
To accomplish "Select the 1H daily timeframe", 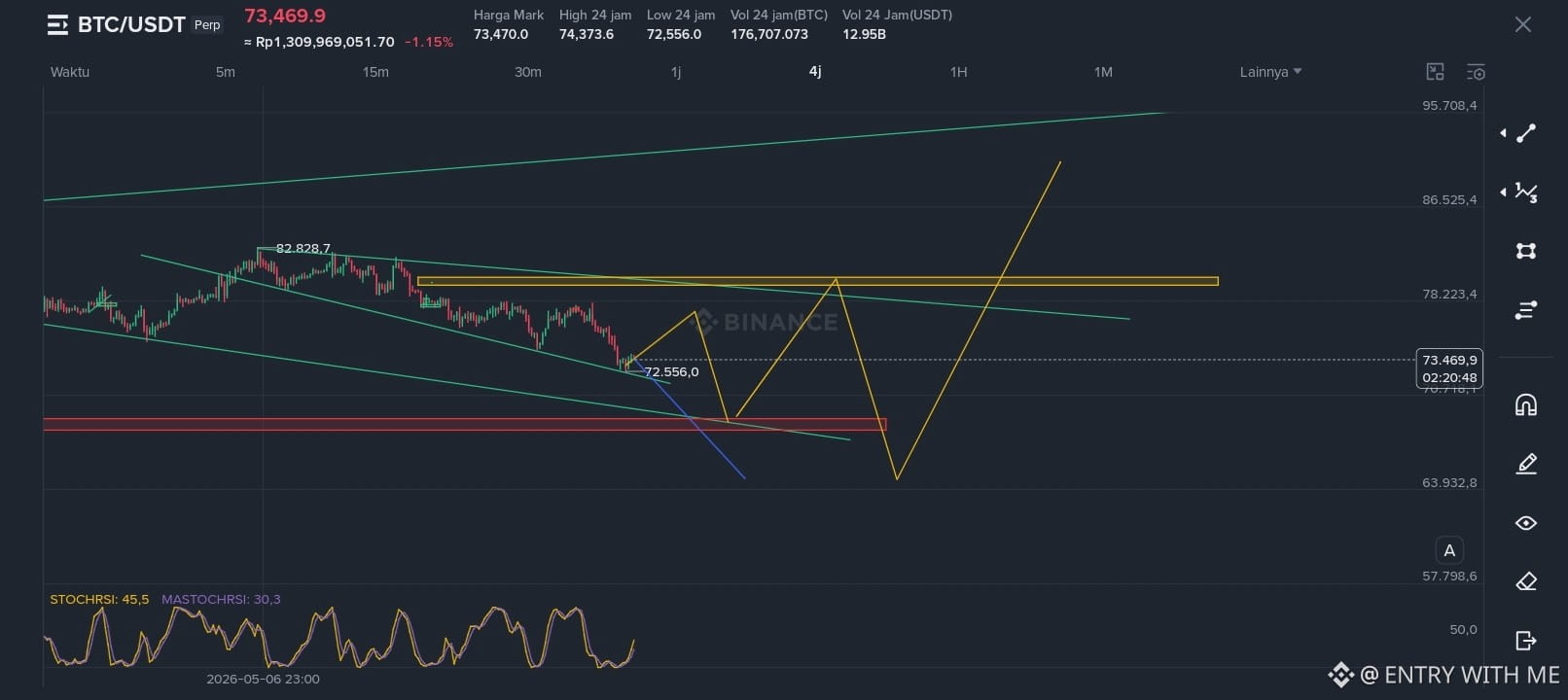I will (958, 72).
